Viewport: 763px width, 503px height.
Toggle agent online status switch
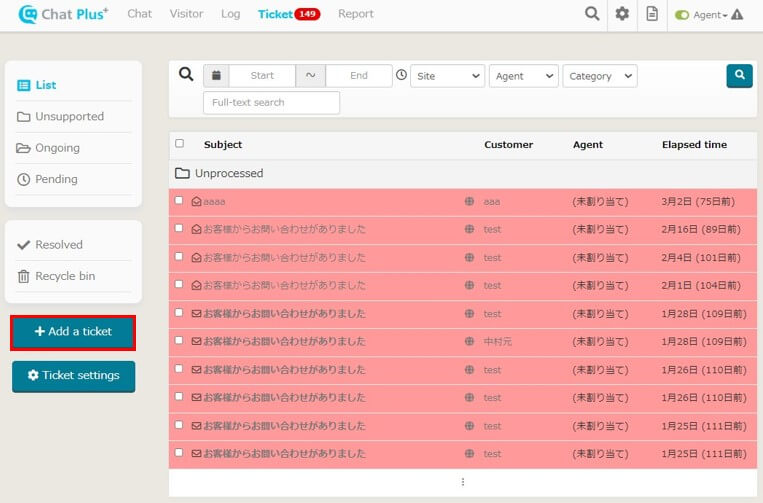[682, 15]
